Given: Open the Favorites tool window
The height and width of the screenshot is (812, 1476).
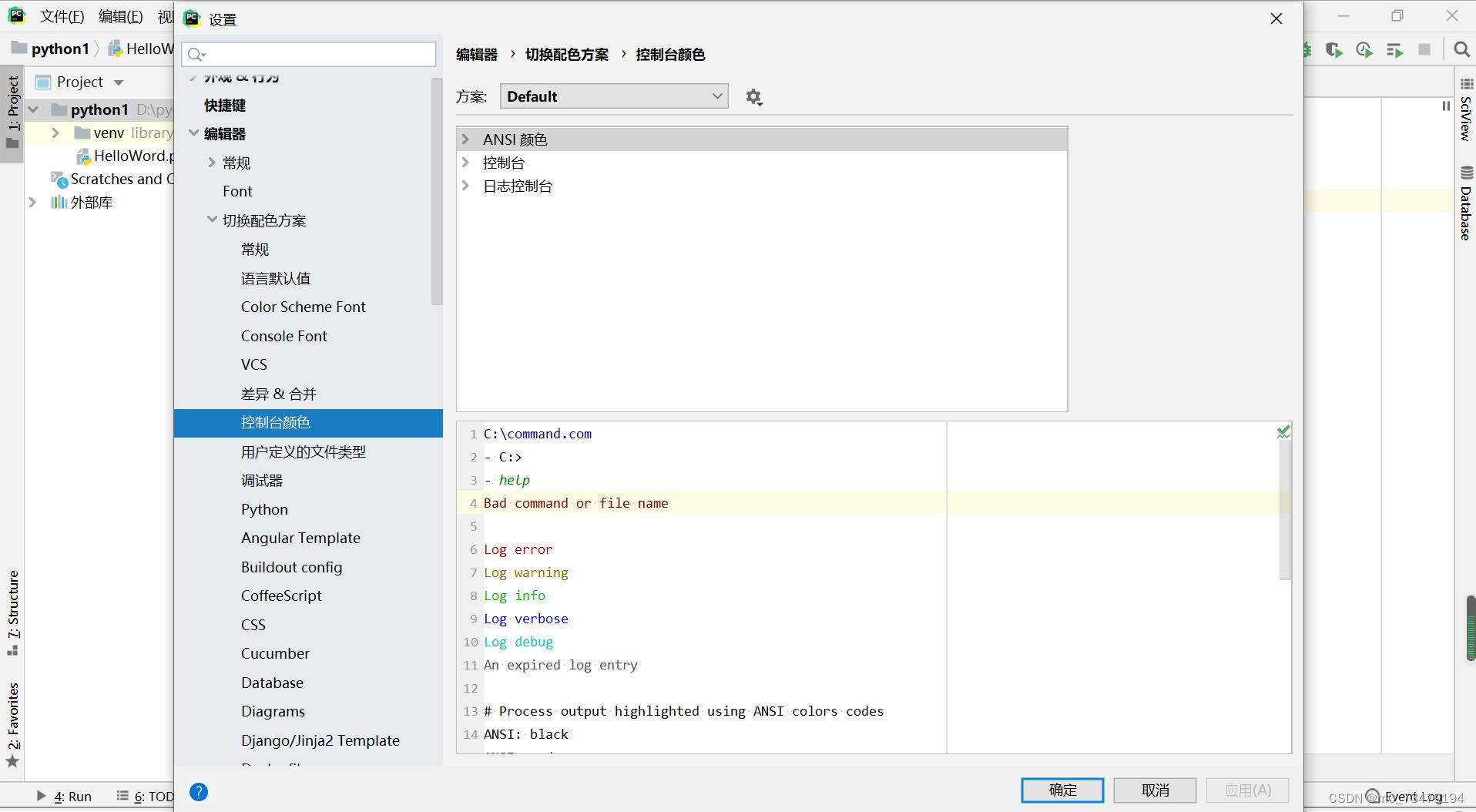Looking at the screenshot, I should tap(12, 724).
